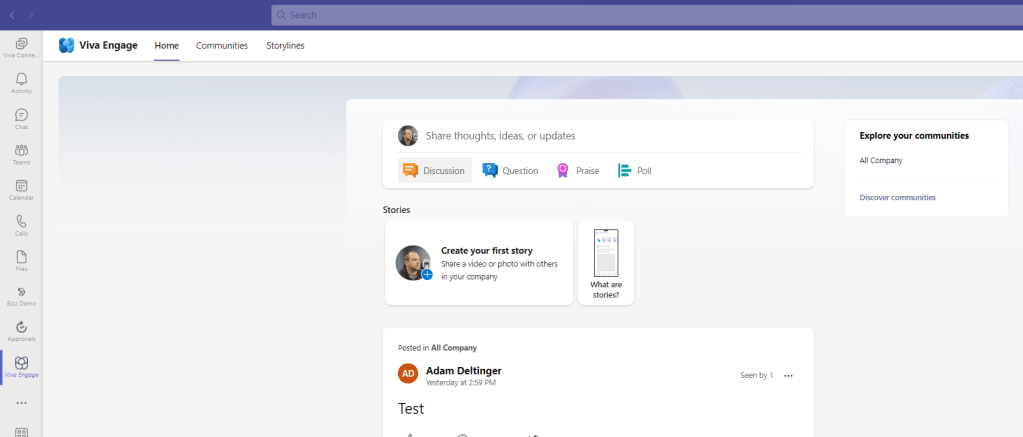Screen dimensions: 1023x437
Task: Switch to the Storylines tab
Action: click(x=285, y=46)
